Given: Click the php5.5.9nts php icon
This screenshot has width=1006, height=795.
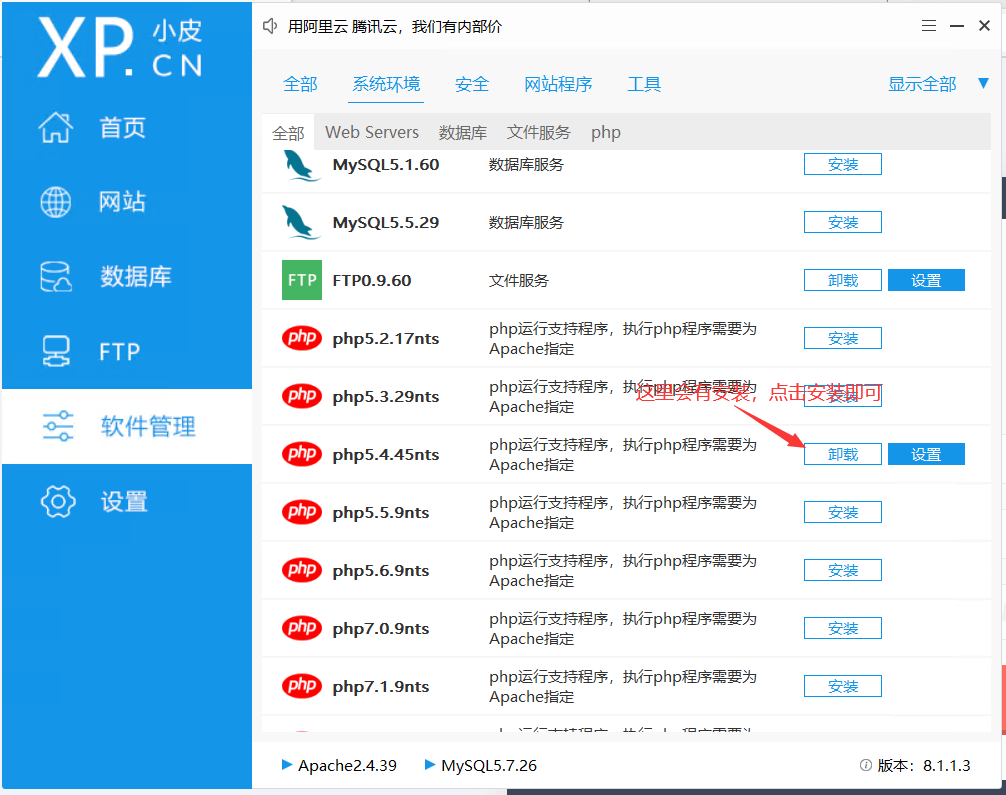Looking at the screenshot, I should coord(302,511).
